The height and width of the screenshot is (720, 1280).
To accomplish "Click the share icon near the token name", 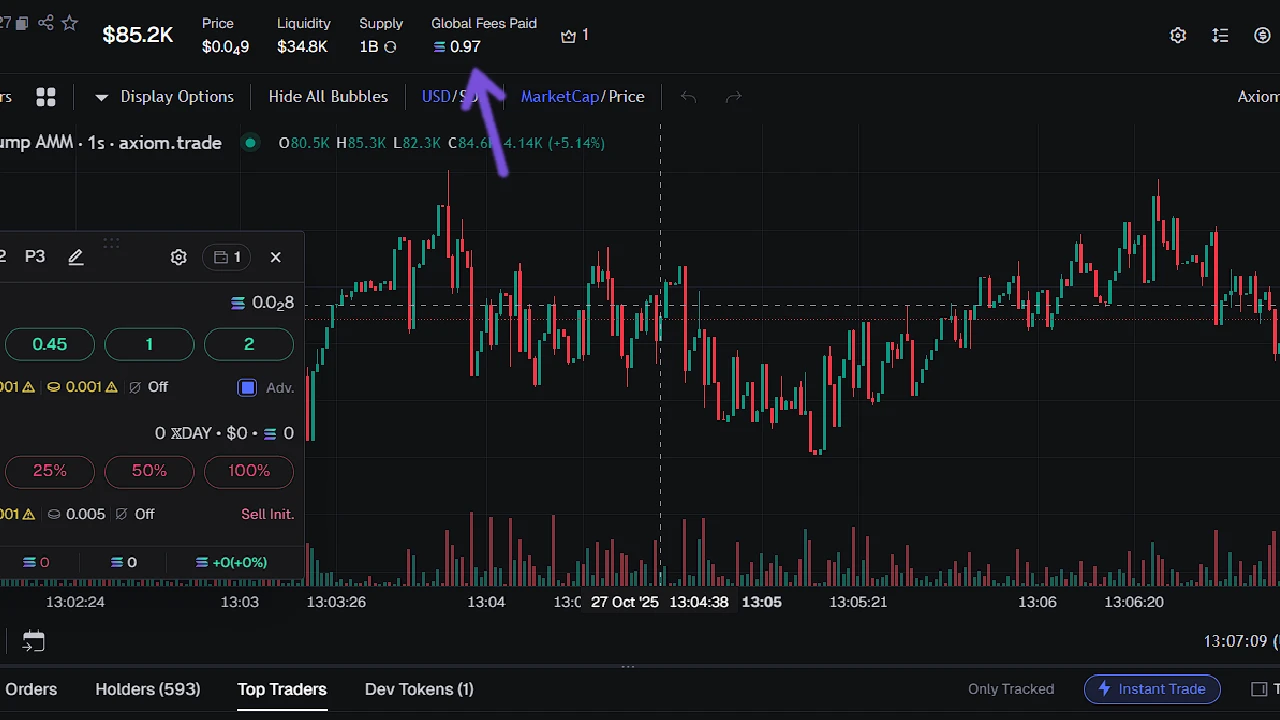I will tap(46, 23).
